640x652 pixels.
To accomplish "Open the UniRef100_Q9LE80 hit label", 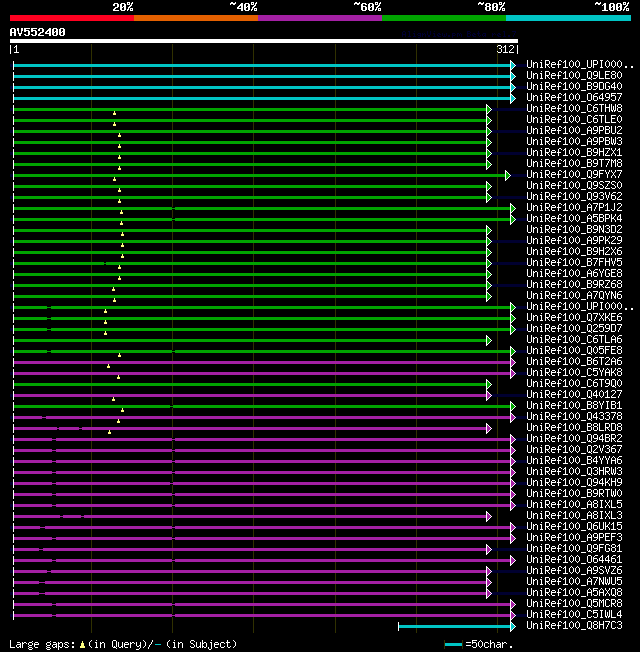I will point(574,75).
